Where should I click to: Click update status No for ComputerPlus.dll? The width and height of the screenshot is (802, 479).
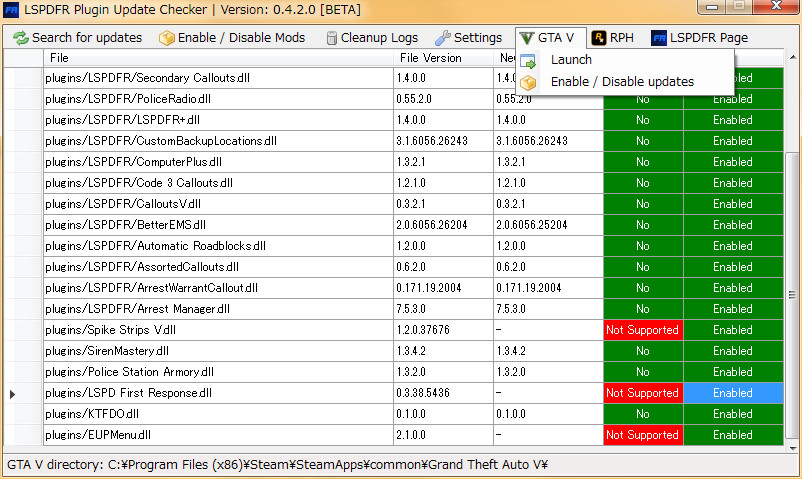tap(643, 162)
